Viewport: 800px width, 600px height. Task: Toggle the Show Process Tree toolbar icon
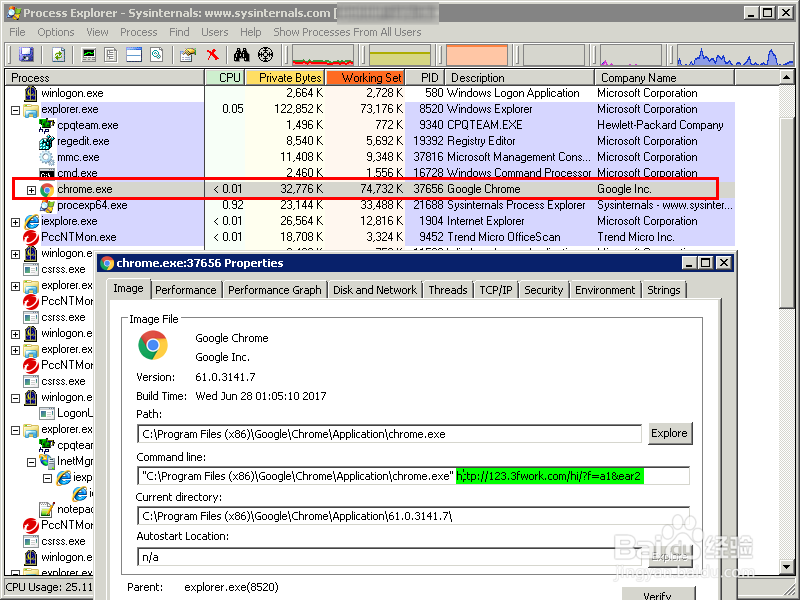[111, 54]
